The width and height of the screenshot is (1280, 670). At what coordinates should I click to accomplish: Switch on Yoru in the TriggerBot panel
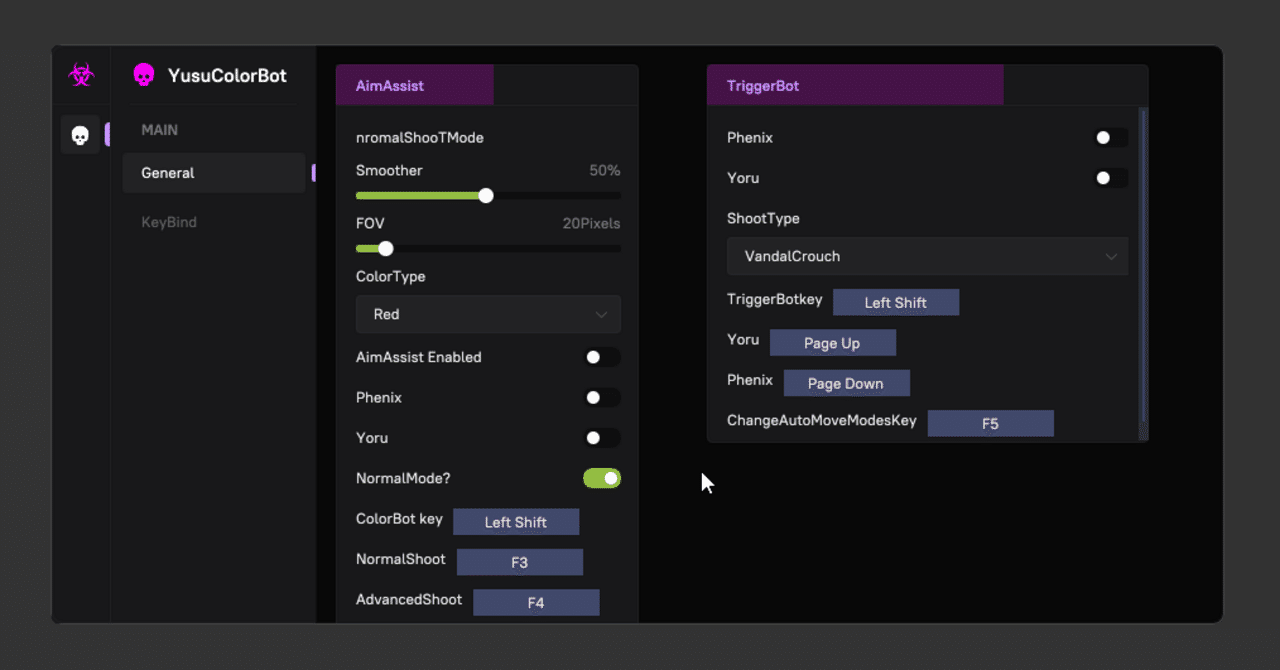(x=1110, y=178)
